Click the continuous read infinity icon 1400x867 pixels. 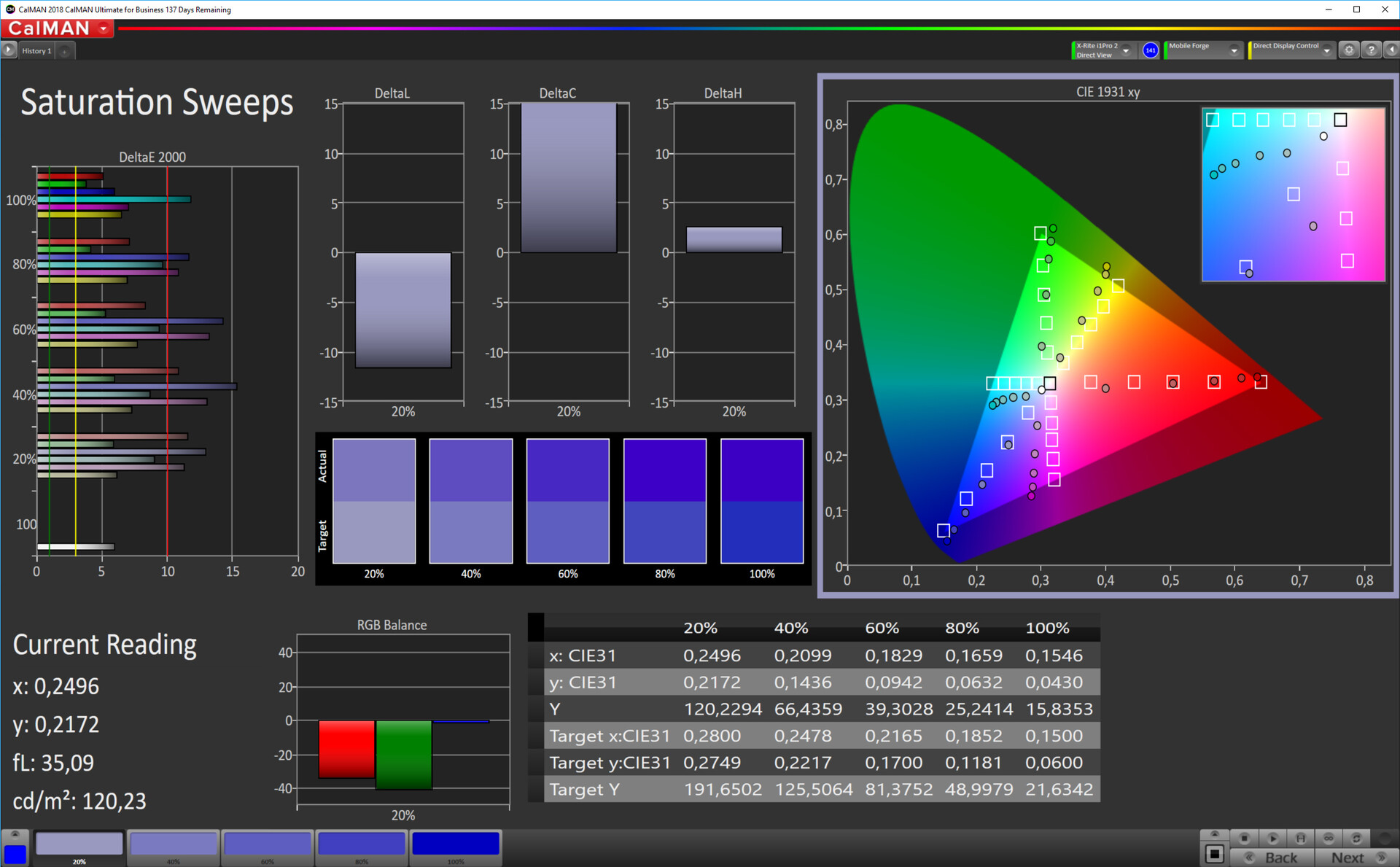1329,838
